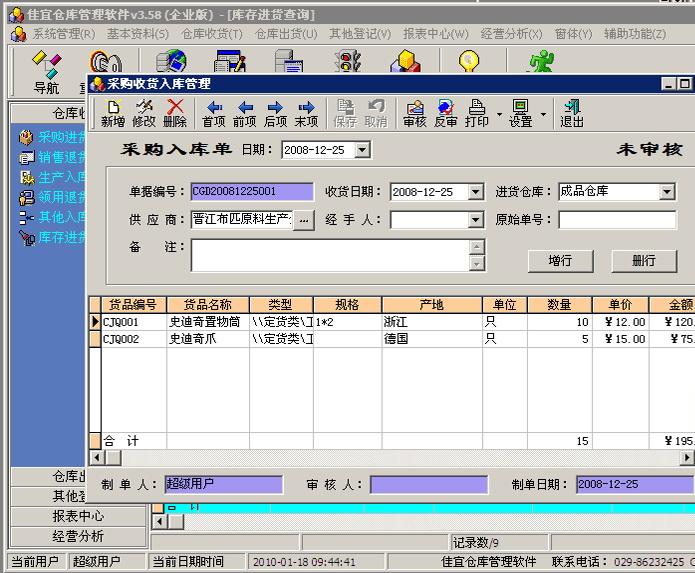Click the 审核 (approve) toolbar icon
Image resolution: width=695 pixels, height=573 pixels.
(414, 113)
